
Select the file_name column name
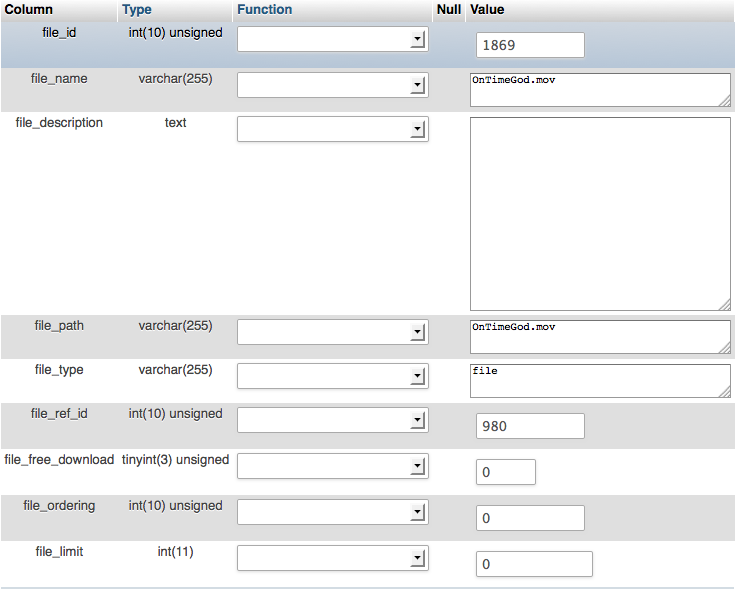pyautogui.click(x=59, y=79)
